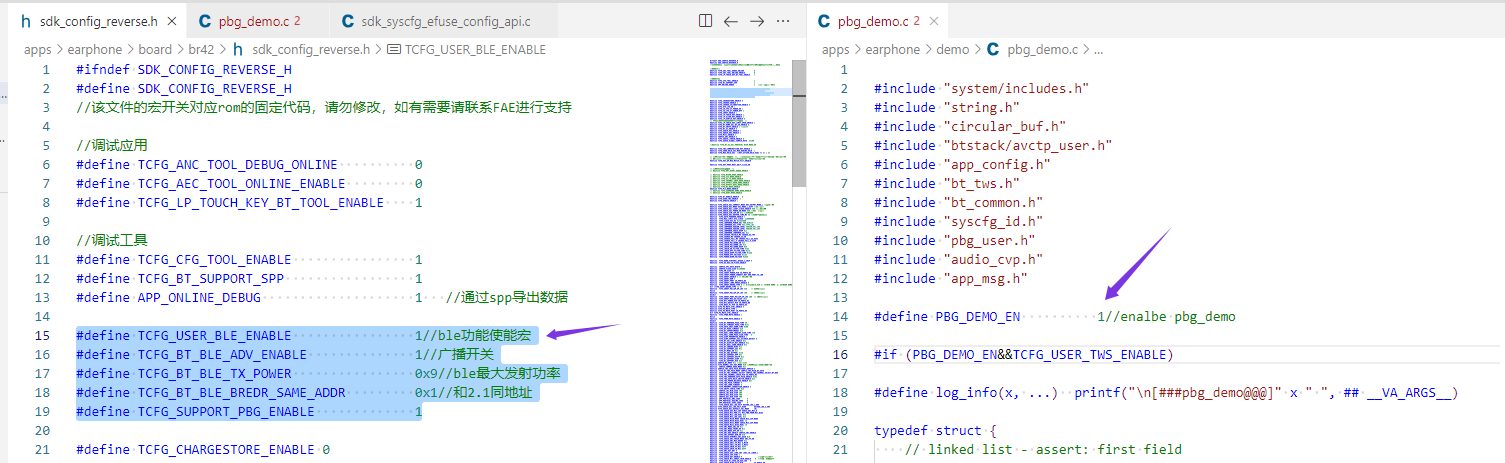The height and width of the screenshot is (463, 1505).
Task: Click the left editor vertical scrollbar thumb
Action: click(799, 122)
